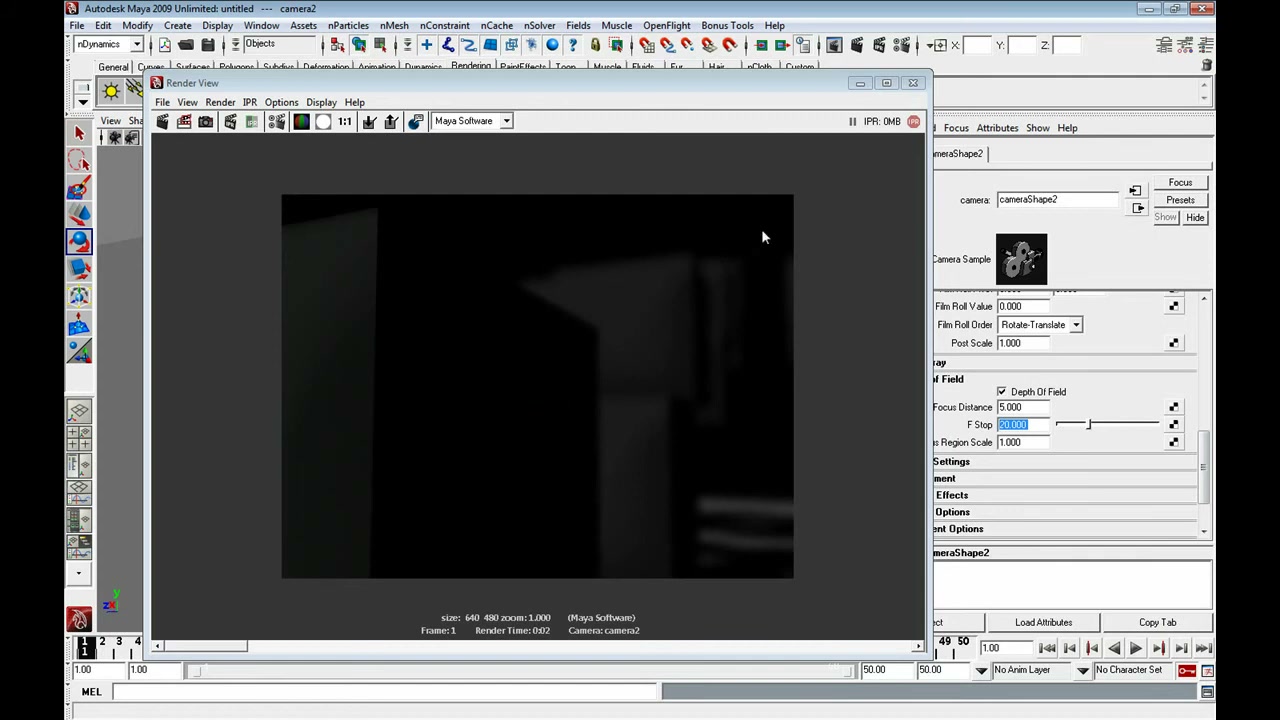Click the MEL command line input
This screenshot has height=720, width=1280.
coord(385,692)
